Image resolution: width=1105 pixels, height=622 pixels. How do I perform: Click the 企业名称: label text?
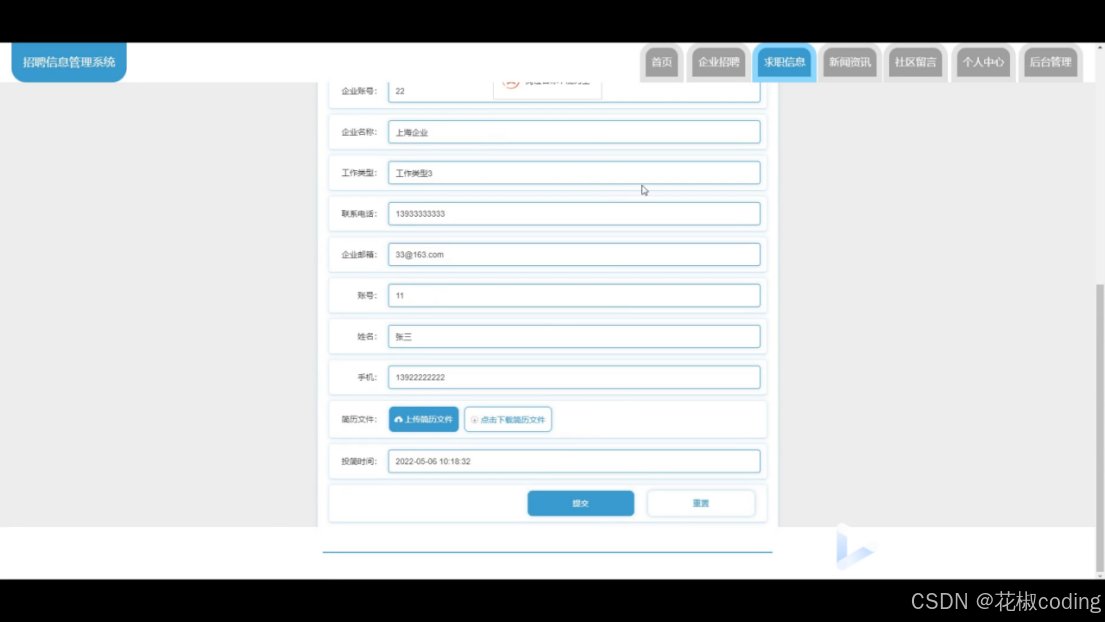click(359, 132)
